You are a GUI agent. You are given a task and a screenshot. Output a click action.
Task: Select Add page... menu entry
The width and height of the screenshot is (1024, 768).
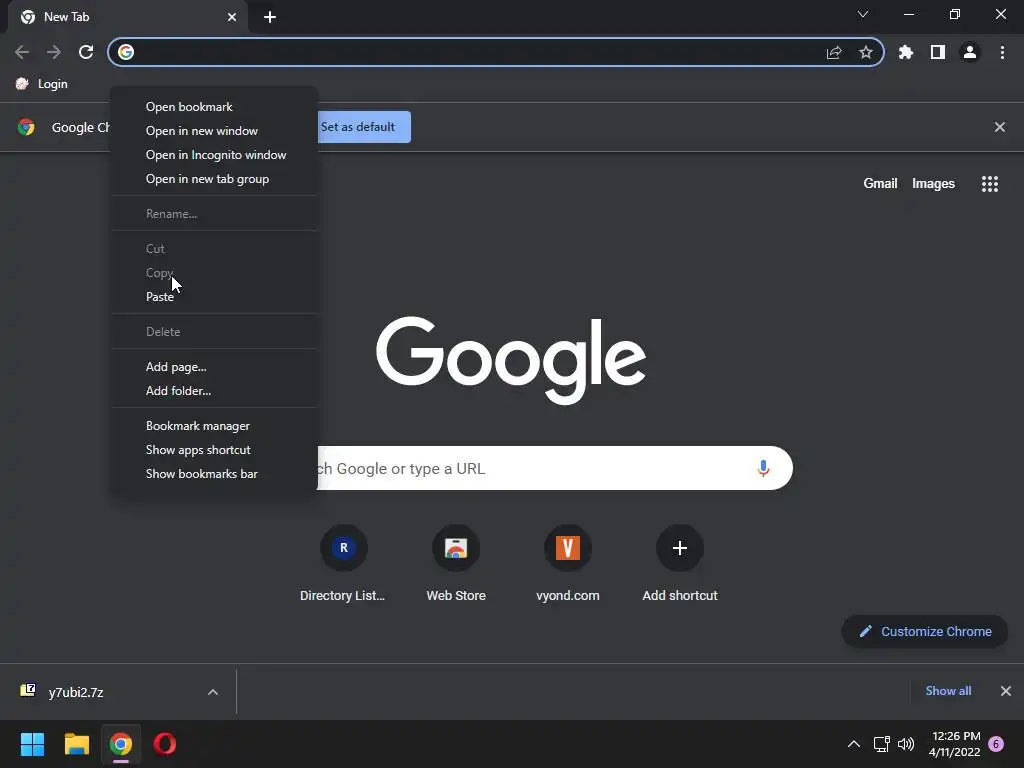[x=214, y=367]
